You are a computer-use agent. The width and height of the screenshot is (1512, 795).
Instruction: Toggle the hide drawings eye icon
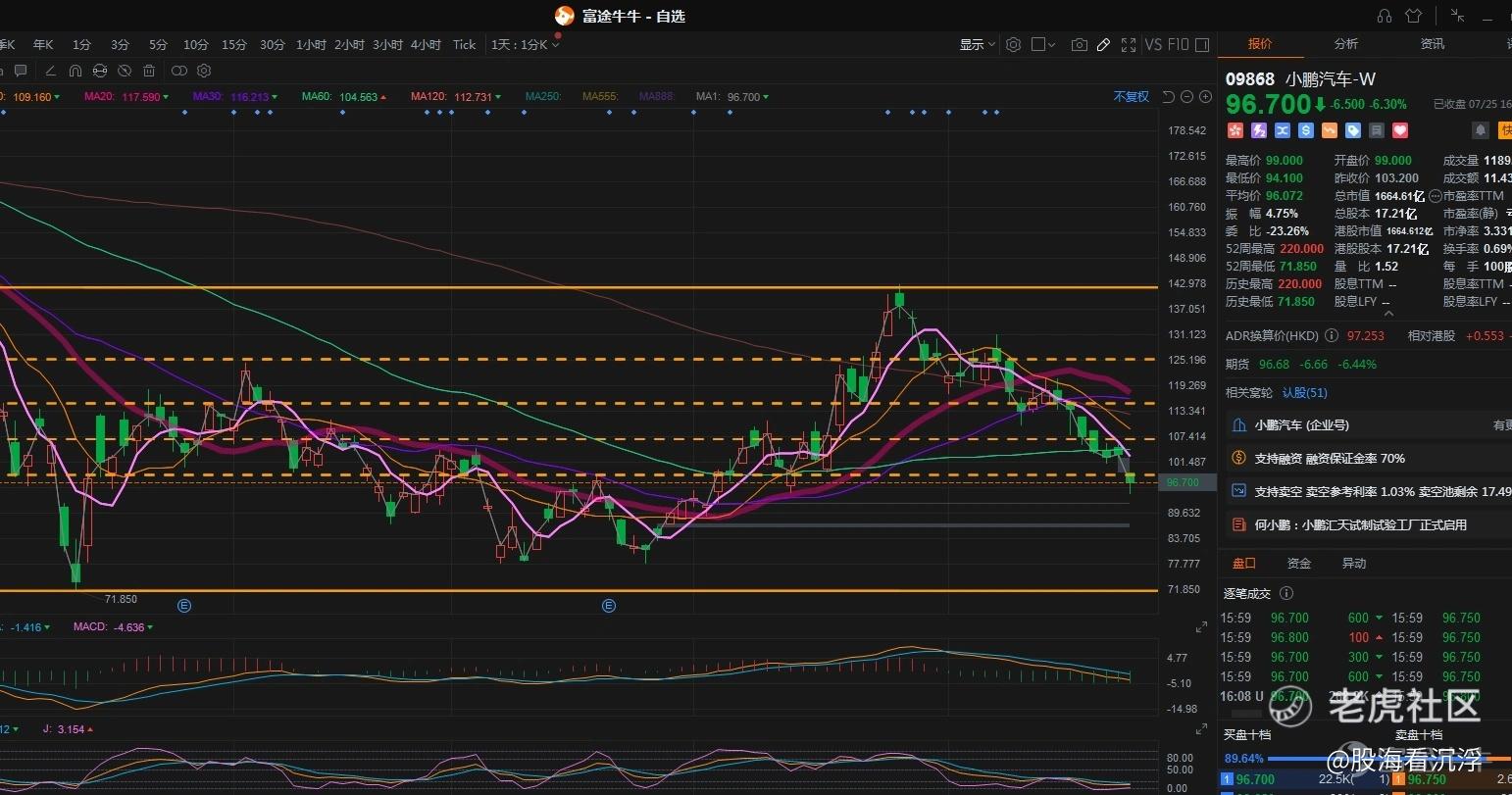(125, 71)
